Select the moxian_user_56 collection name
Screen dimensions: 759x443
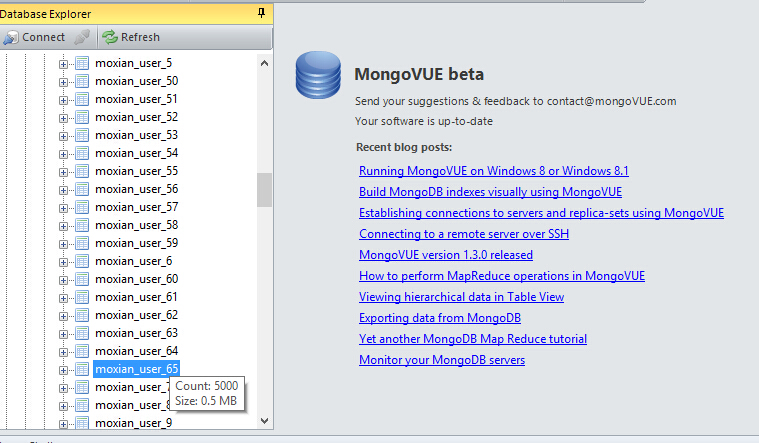[137, 189]
